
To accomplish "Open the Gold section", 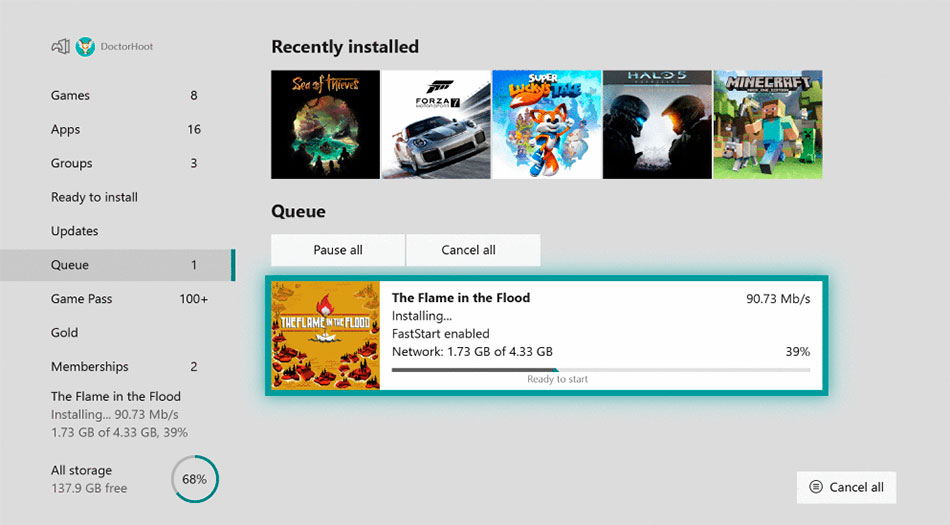I will click(118, 332).
